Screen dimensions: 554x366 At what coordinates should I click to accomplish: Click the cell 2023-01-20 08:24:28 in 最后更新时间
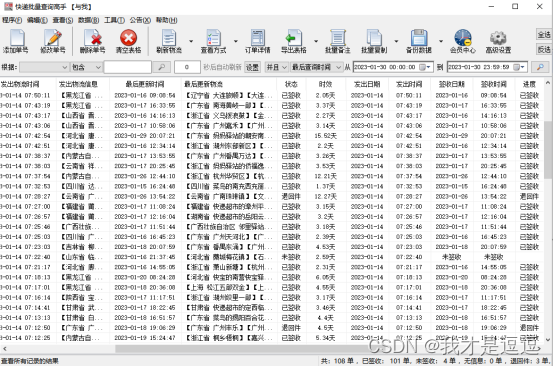[145, 277]
